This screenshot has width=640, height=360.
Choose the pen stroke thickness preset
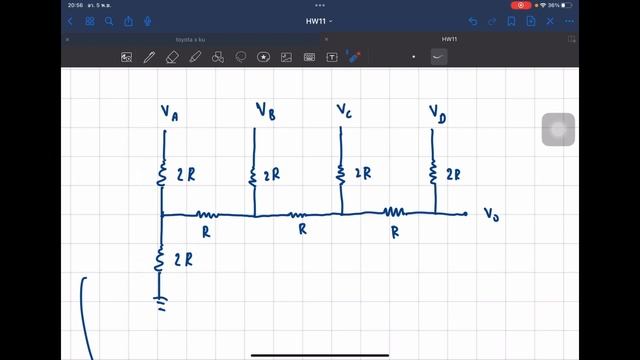click(x=439, y=57)
